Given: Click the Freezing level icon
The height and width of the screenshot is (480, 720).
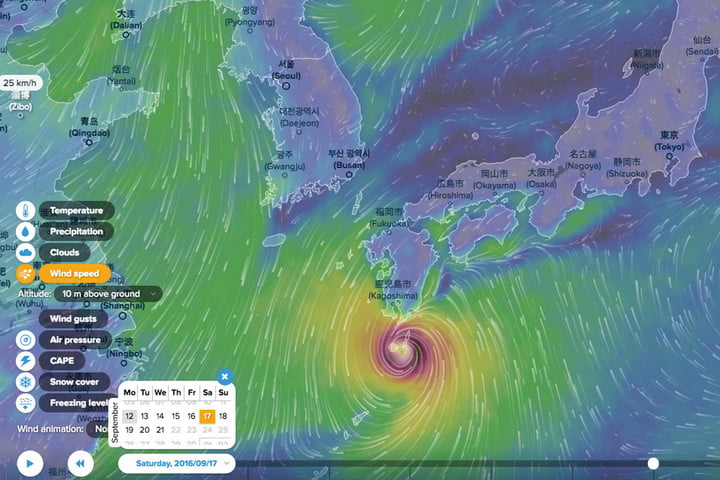Looking at the screenshot, I should (25, 403).
